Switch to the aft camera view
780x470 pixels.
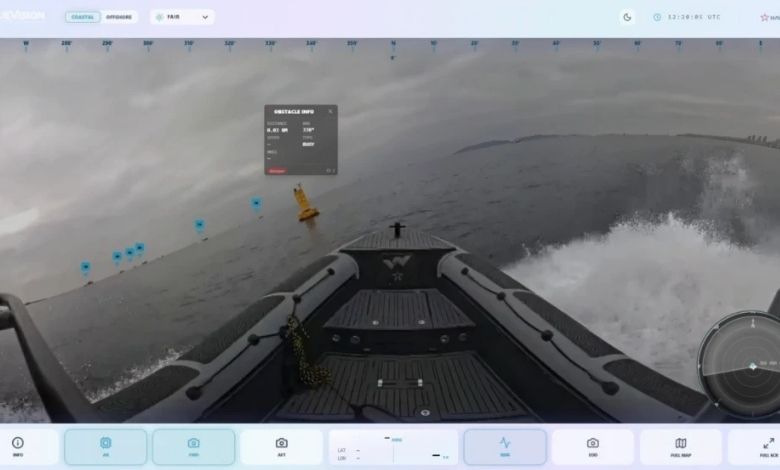(x=282, y=446)
